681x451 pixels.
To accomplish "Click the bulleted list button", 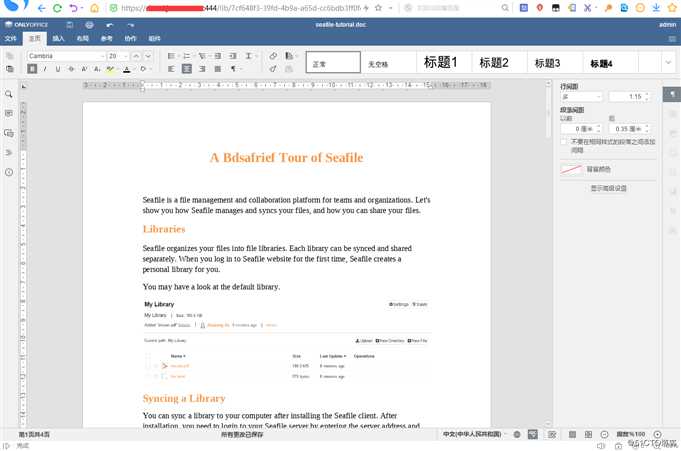I will 172,56.
